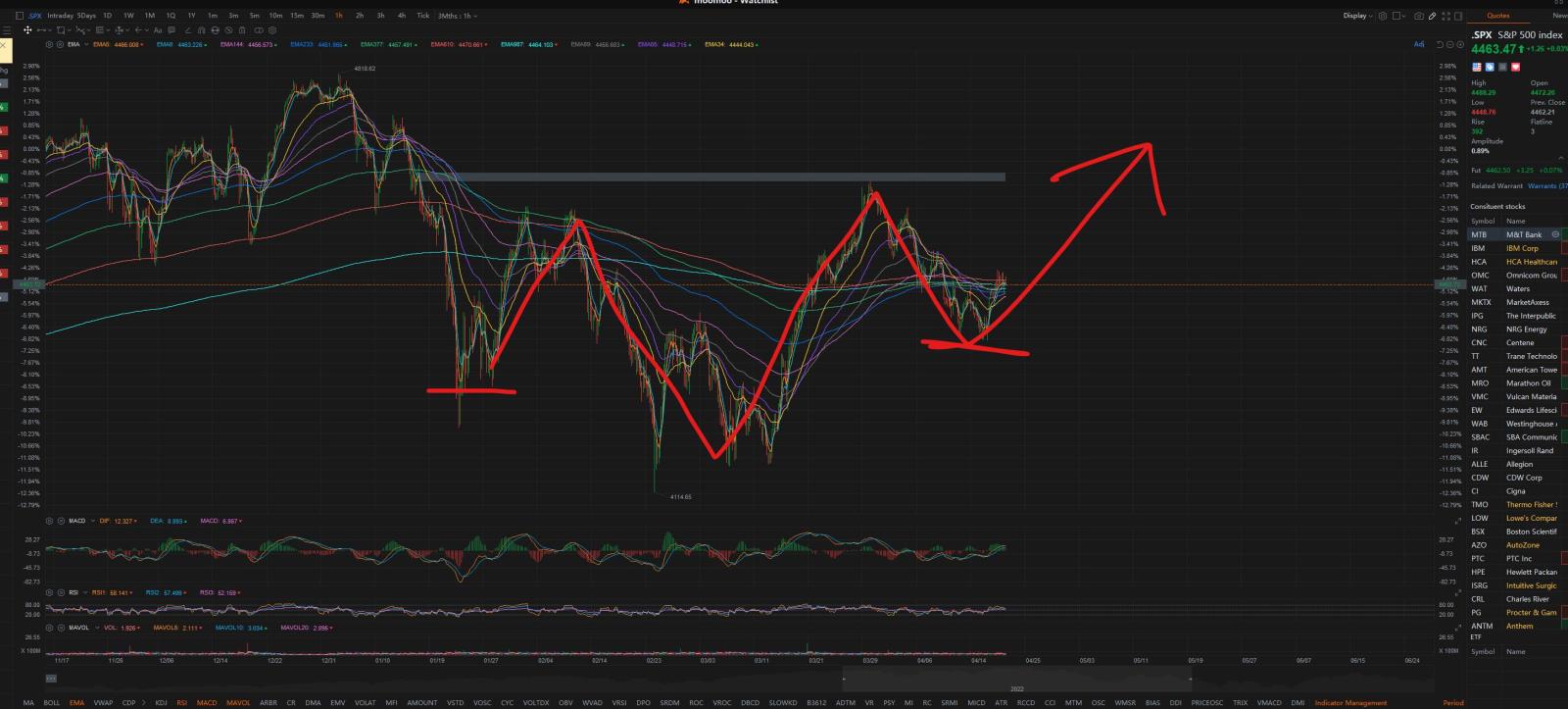This screenshot has width=1568, height=709.
Task: Click the pencil draw icon in the top bar
Action: pos(1432,16)
